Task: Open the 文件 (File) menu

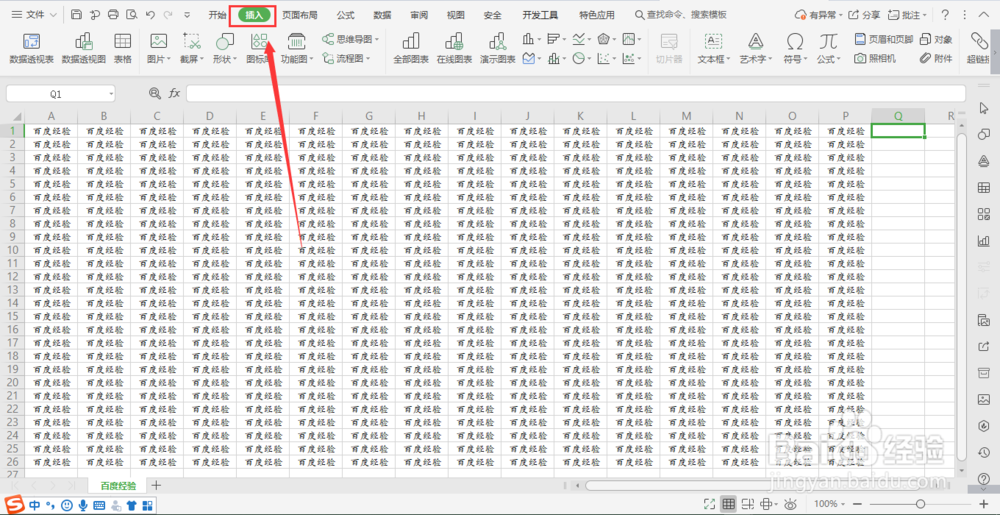Action: (x=34, y=15)
